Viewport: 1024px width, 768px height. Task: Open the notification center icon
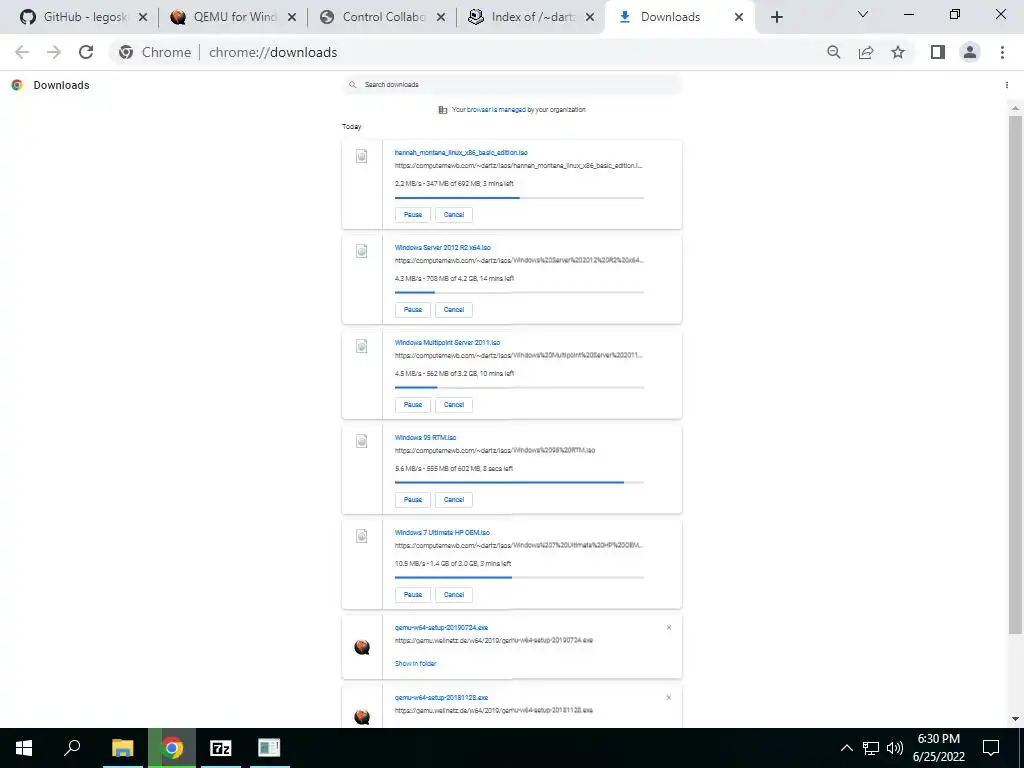pyautogui.click(x=991, y=748)
